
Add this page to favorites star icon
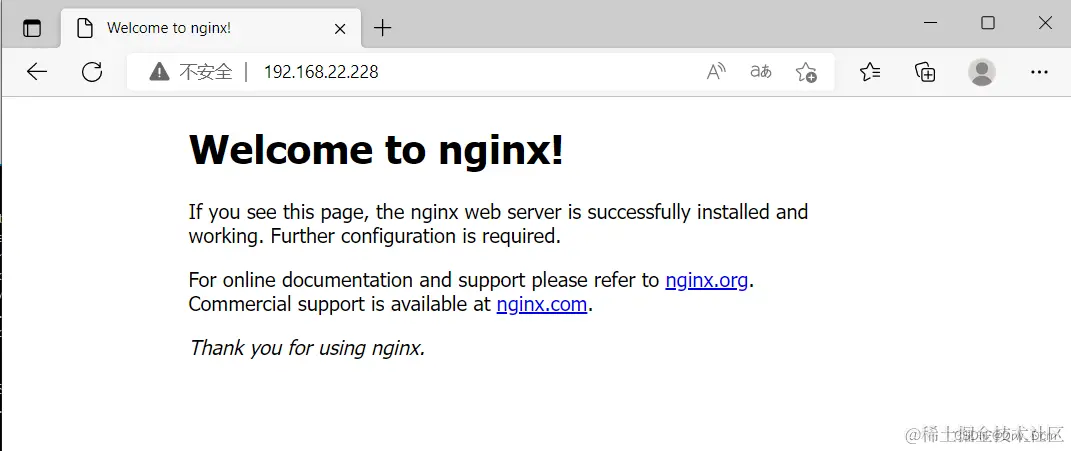[806, 72]
